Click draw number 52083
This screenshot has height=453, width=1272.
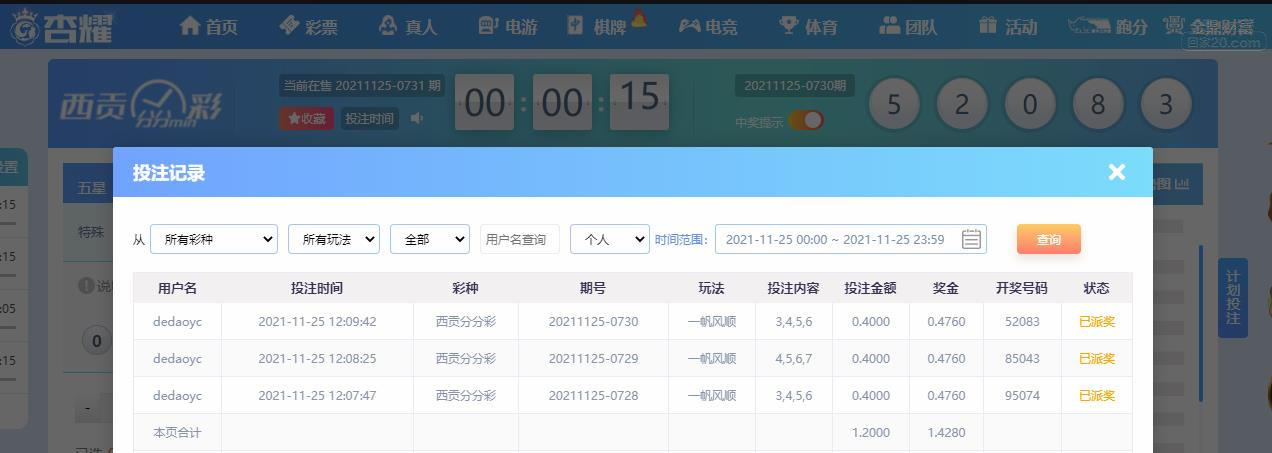[x=1022, y=322]
